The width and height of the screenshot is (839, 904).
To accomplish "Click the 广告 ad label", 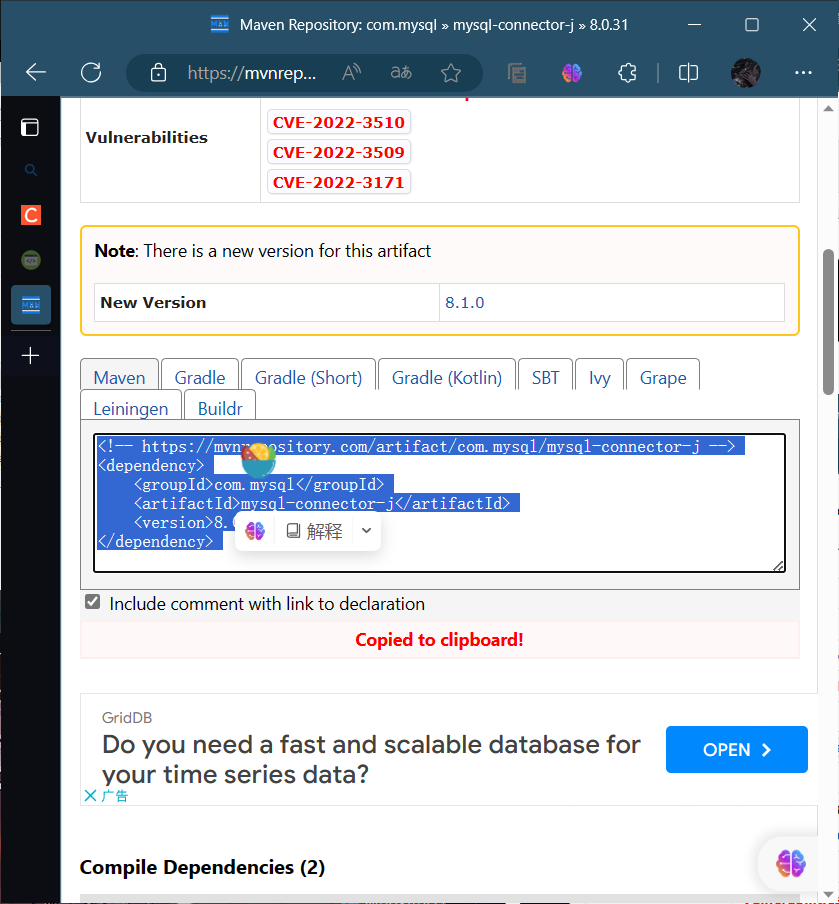I will (x=114, y=796).
